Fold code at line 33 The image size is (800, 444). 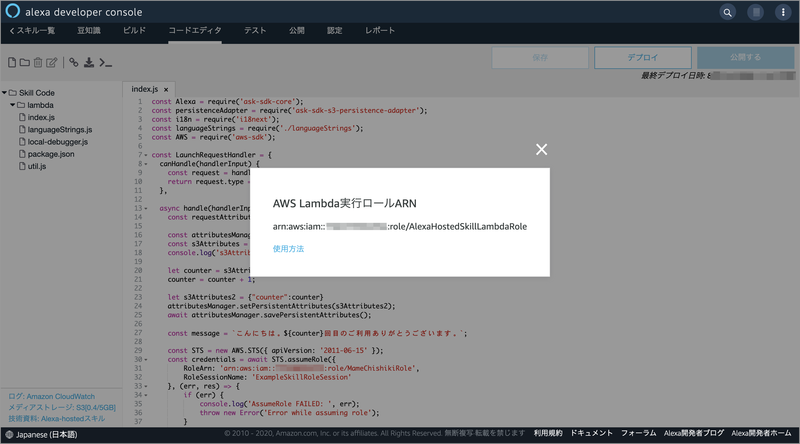pos(146,386)
